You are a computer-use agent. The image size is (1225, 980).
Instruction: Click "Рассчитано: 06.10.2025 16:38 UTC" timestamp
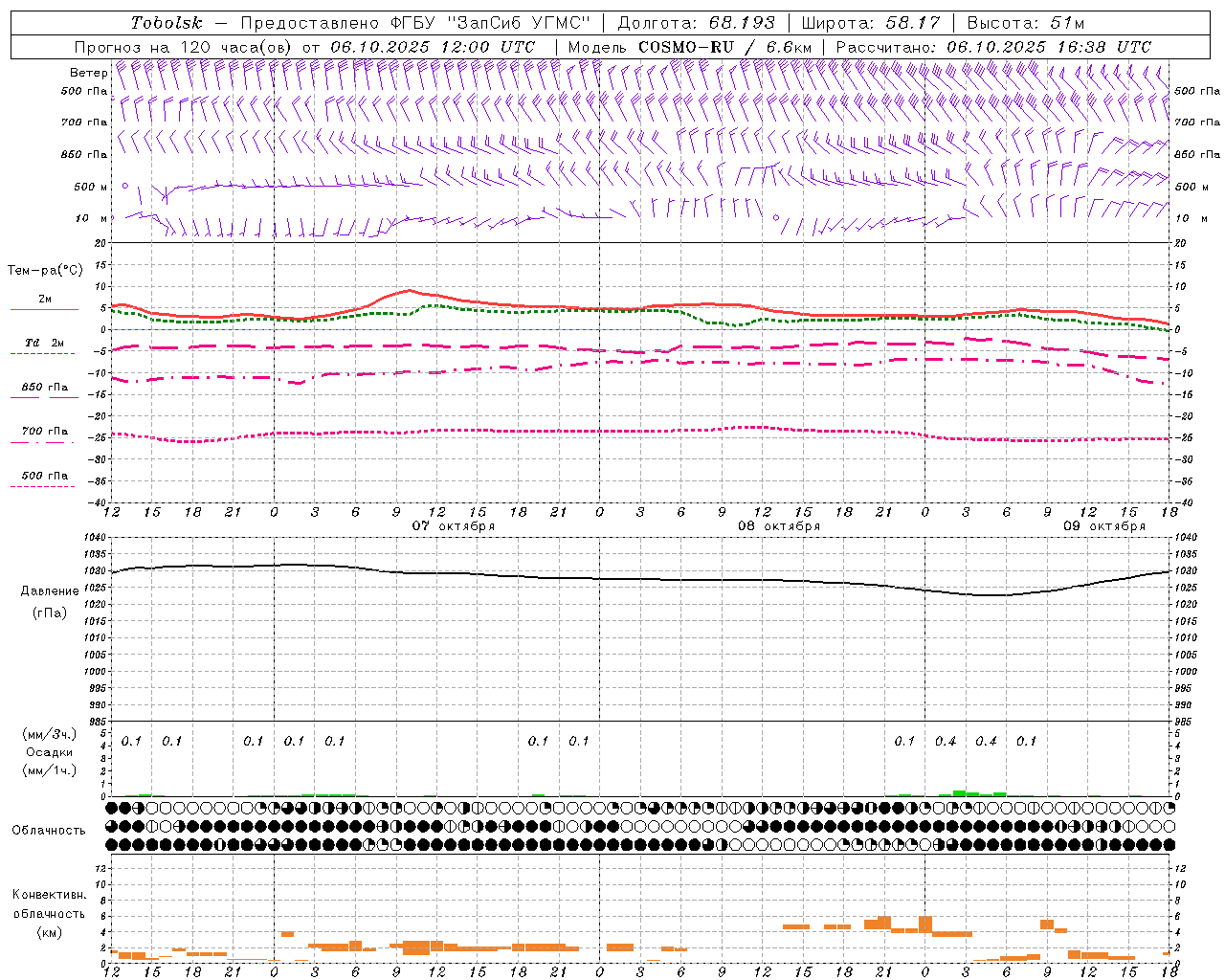coord(993,47)
